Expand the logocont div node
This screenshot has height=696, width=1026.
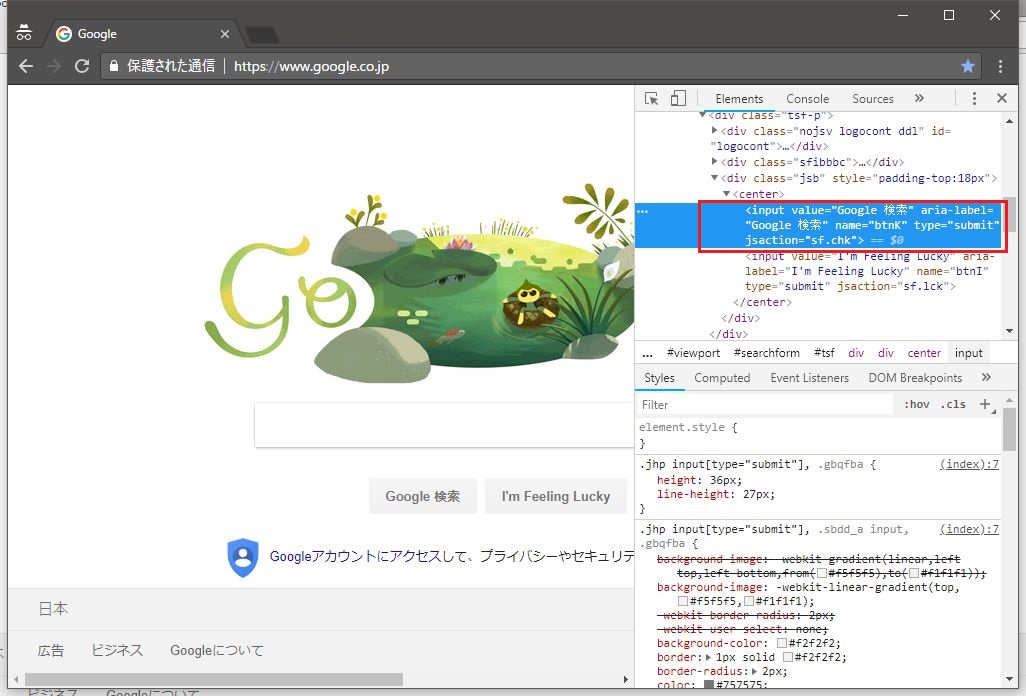tap(715, 130)
